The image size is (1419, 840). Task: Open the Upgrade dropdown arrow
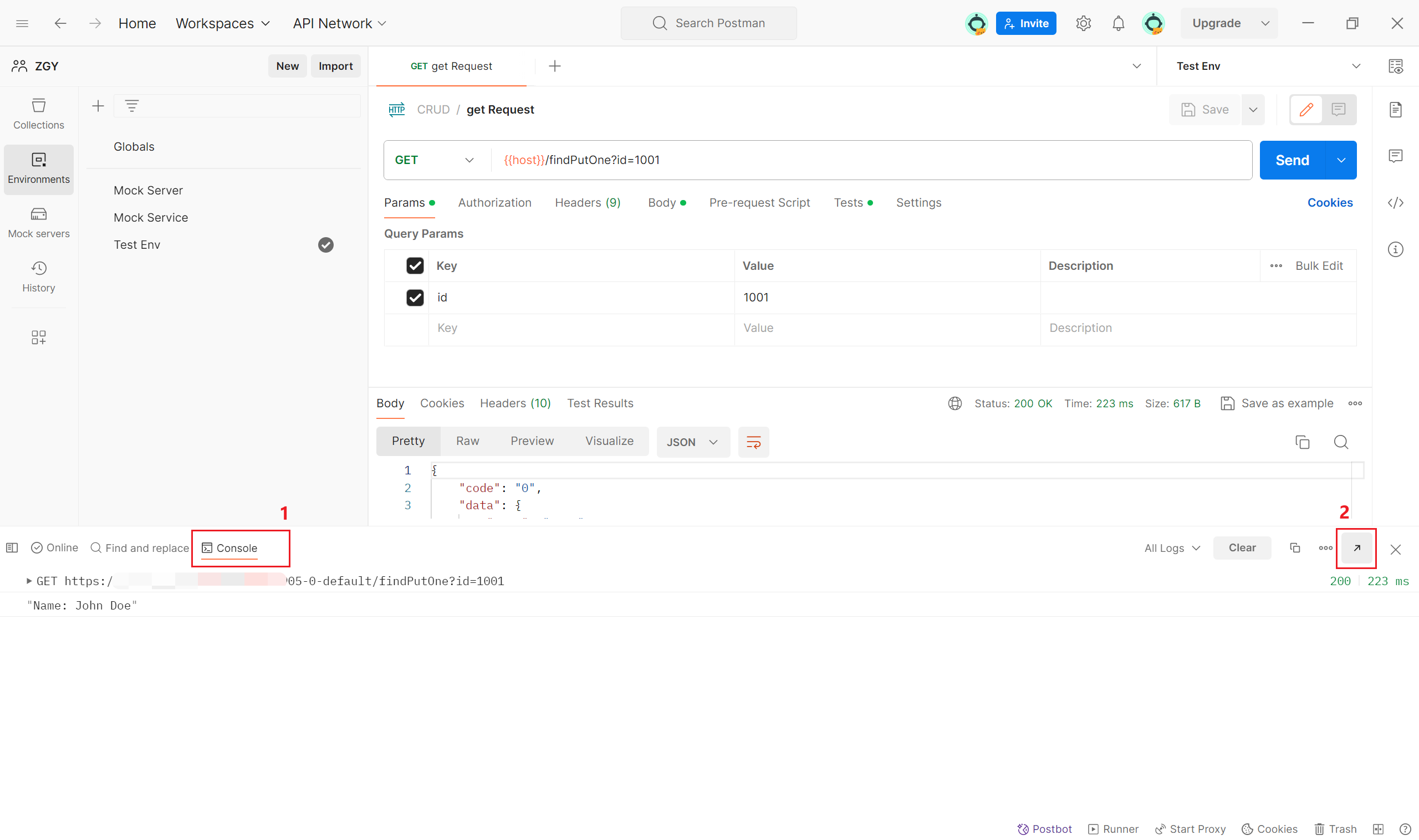1264,23
